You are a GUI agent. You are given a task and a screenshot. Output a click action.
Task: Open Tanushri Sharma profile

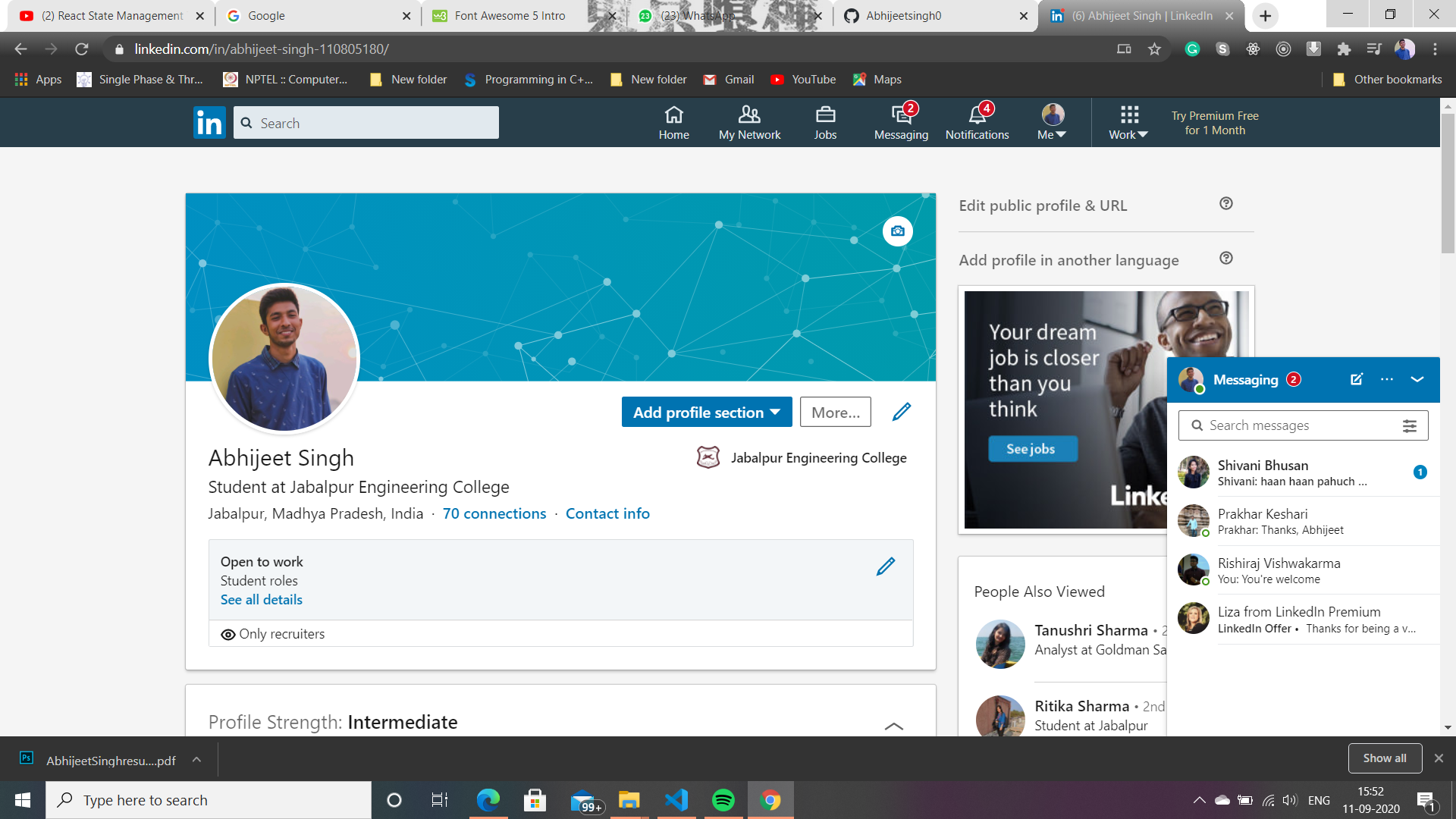click(x=1091, y=630)
